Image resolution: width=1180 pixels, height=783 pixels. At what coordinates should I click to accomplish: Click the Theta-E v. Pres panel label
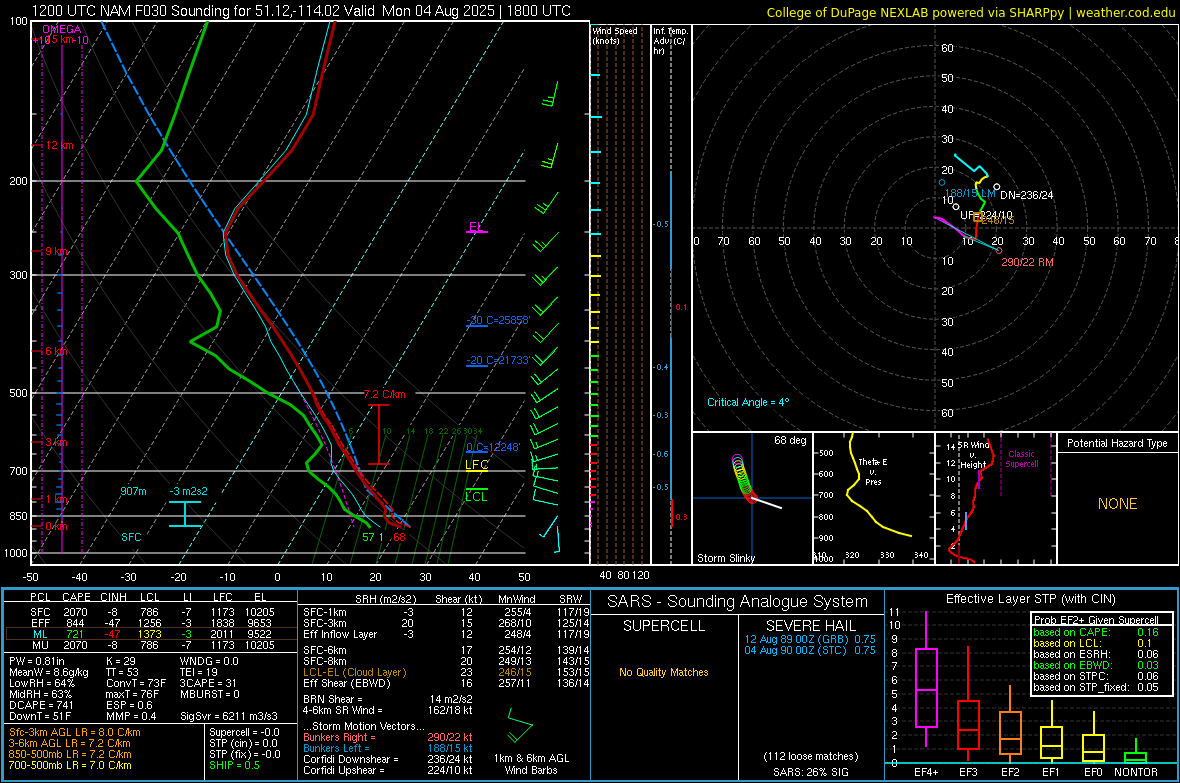[873, 471]
